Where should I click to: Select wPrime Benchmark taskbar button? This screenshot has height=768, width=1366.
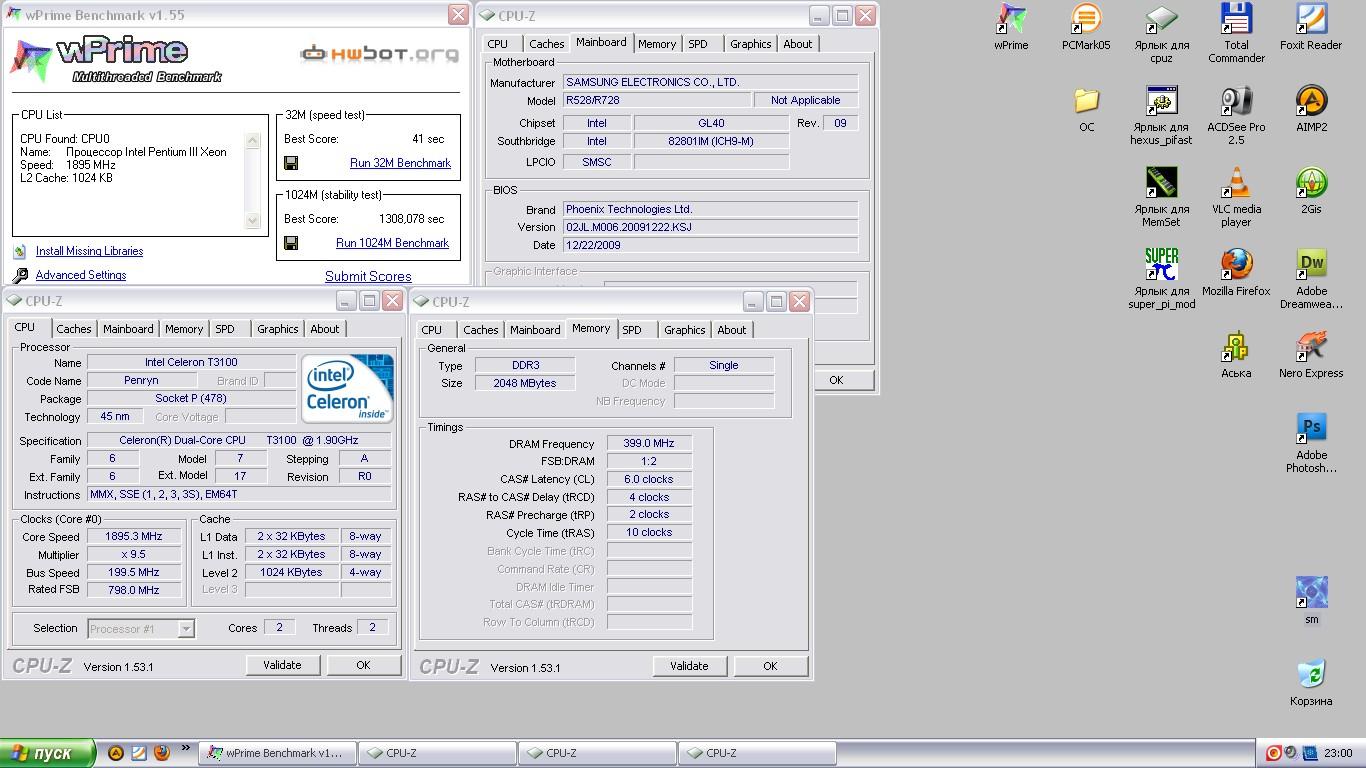click(x=276, y=753)
